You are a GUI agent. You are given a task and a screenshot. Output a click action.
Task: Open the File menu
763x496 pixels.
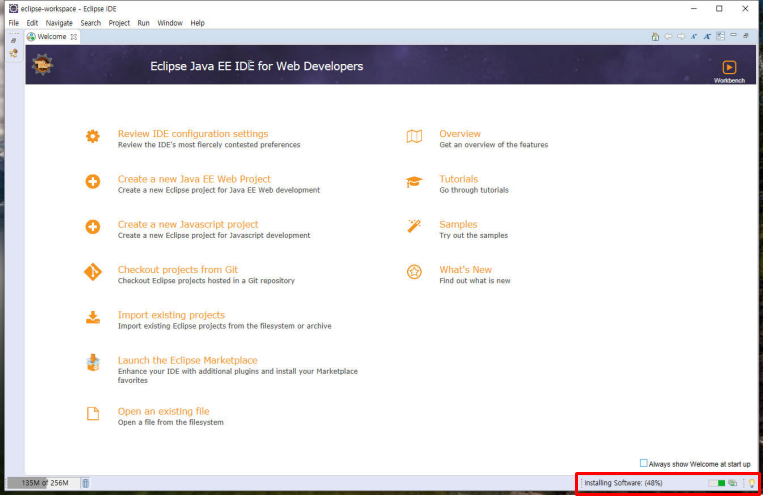pos(14,23)
